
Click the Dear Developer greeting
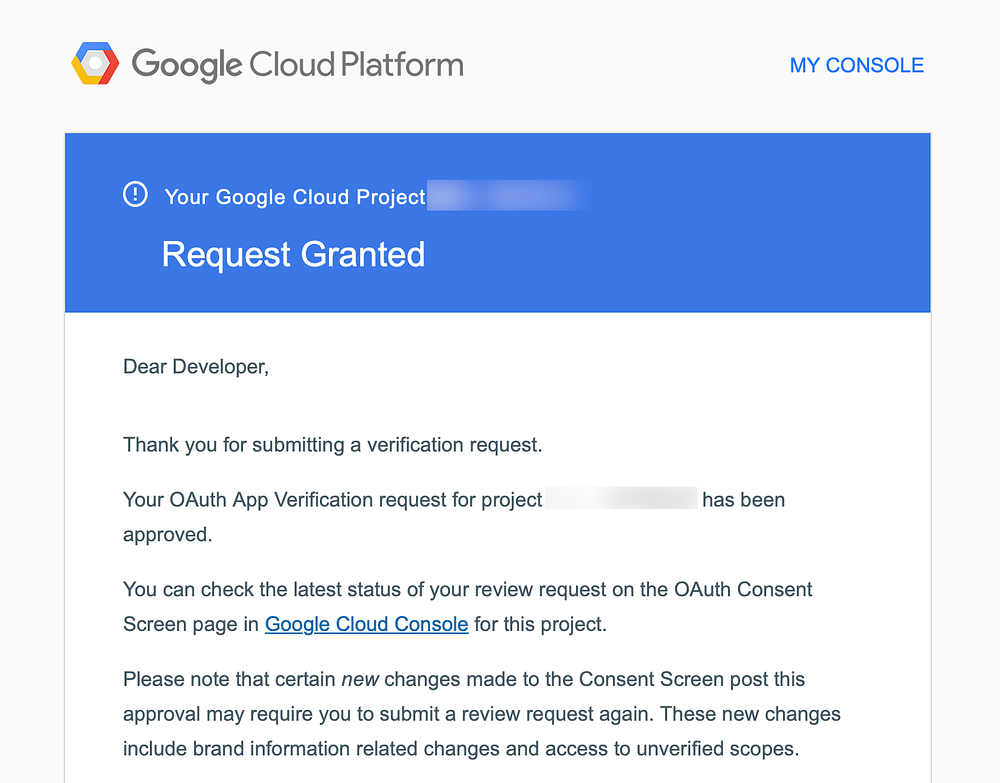pyautogui.click(x=196, y=367)
